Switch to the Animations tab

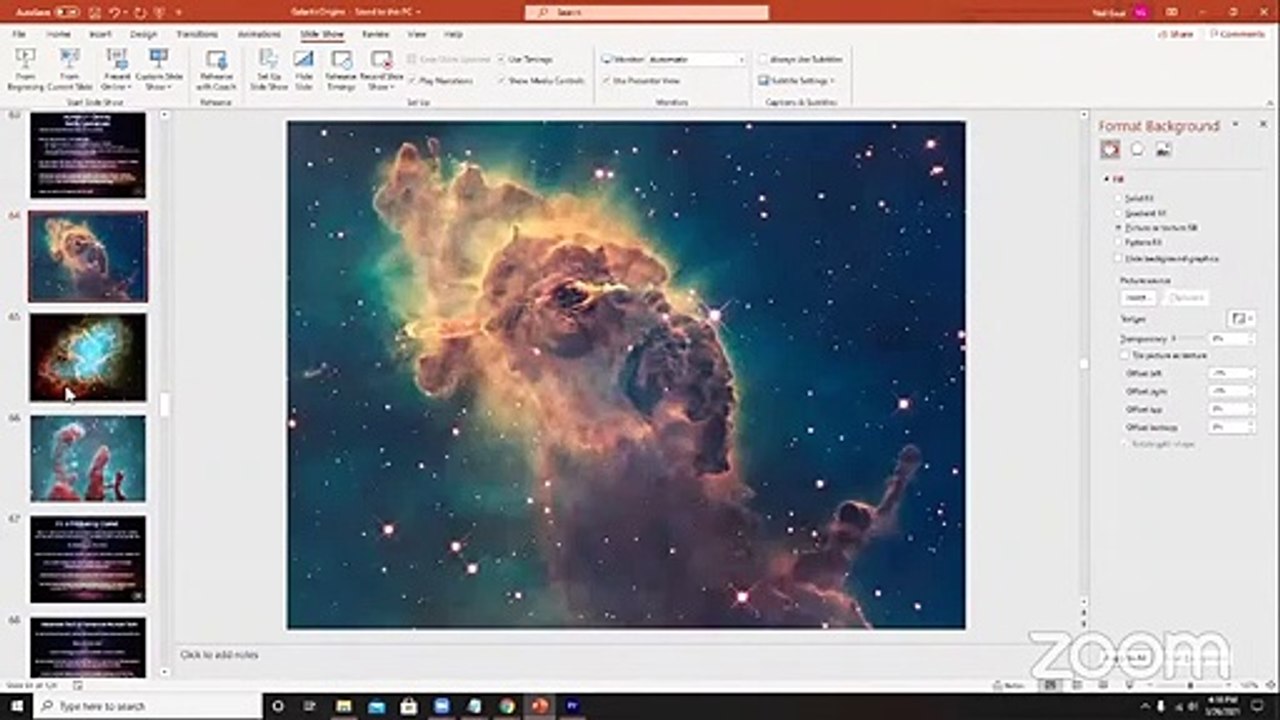click(x=259, y=34)
